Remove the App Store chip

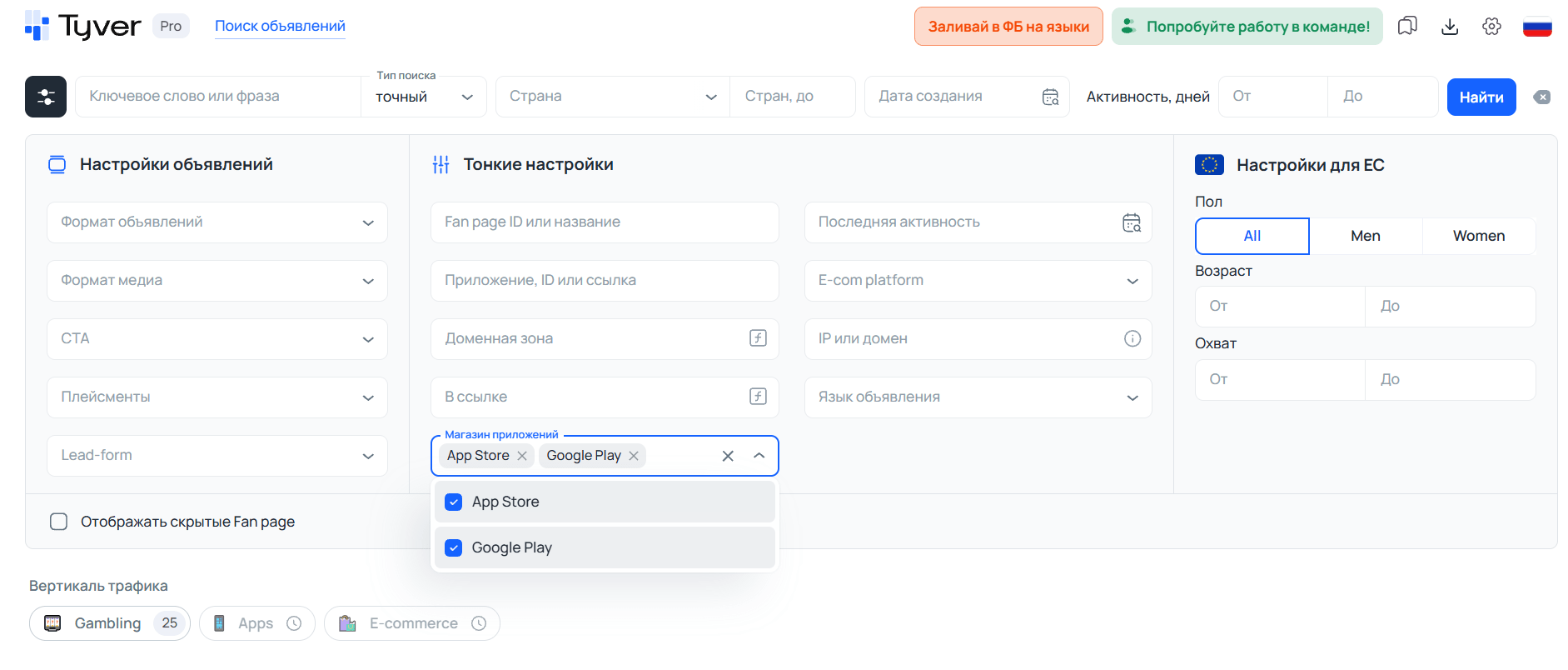[x=522, y=456]
